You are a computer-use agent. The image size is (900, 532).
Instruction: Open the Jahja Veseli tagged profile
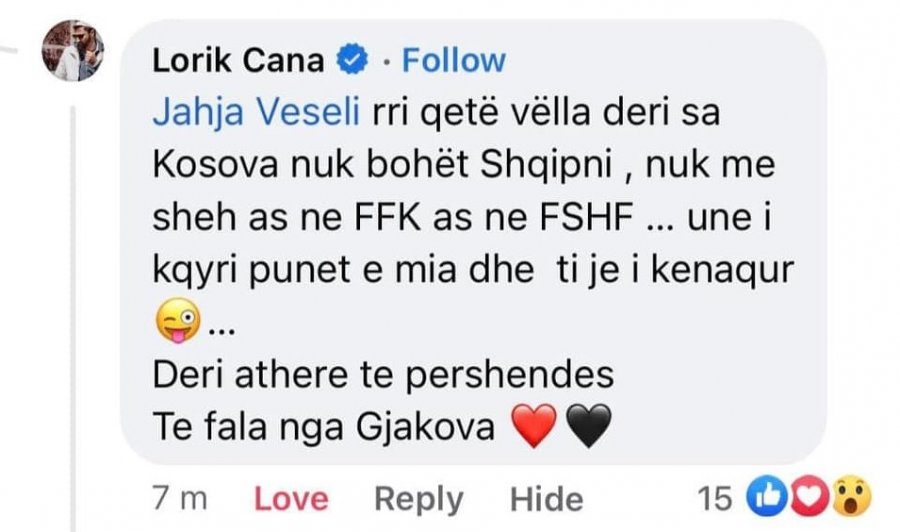pyautogui.click(x=256, y=112)
